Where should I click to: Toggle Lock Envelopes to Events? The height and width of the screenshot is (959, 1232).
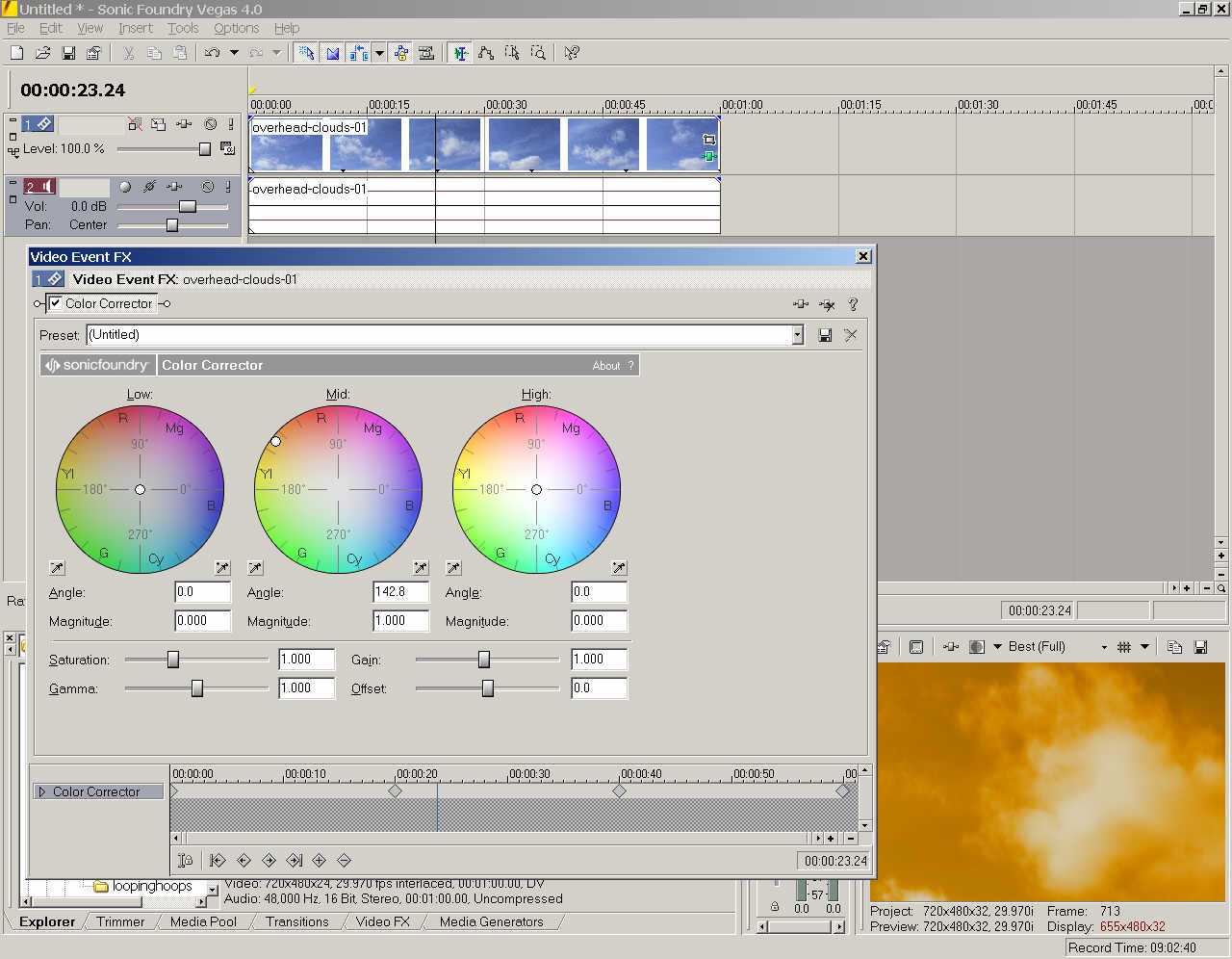400,53
